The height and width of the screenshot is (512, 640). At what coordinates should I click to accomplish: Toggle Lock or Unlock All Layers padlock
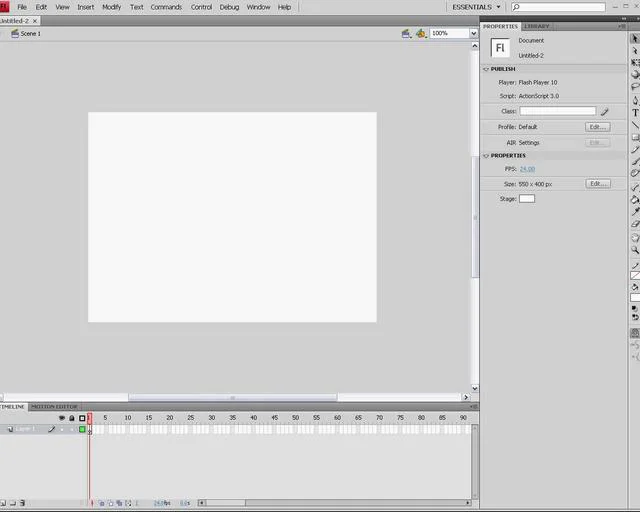72,418
